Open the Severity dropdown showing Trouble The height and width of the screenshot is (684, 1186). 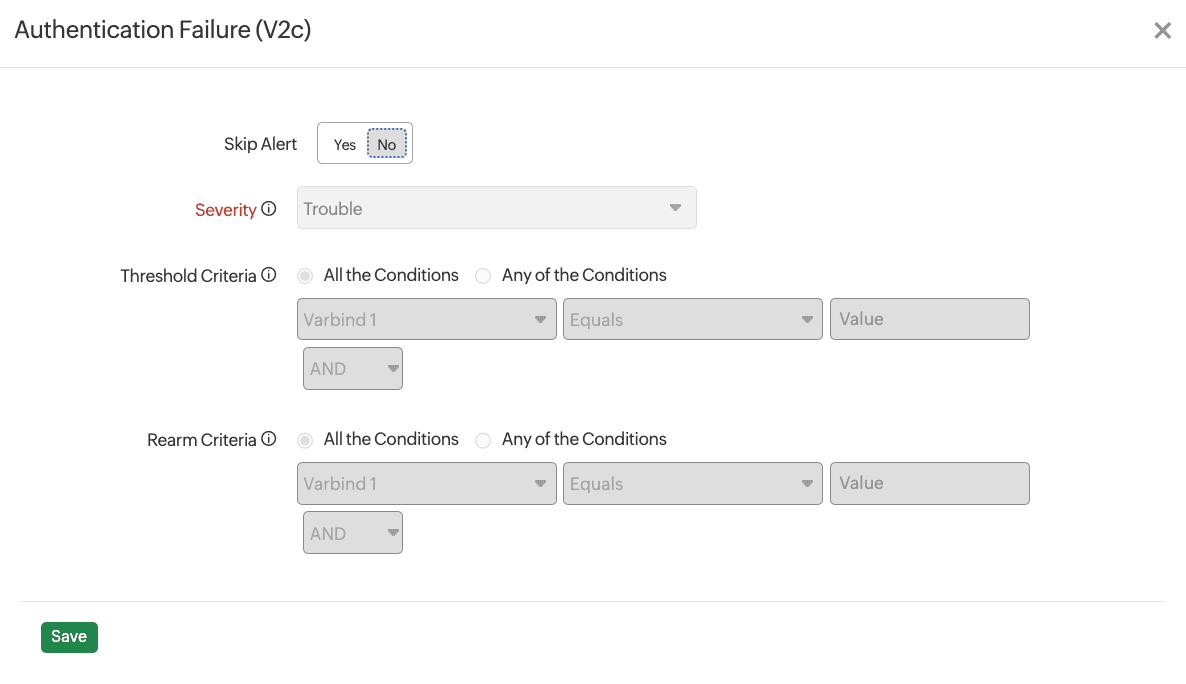click(496, 208)
